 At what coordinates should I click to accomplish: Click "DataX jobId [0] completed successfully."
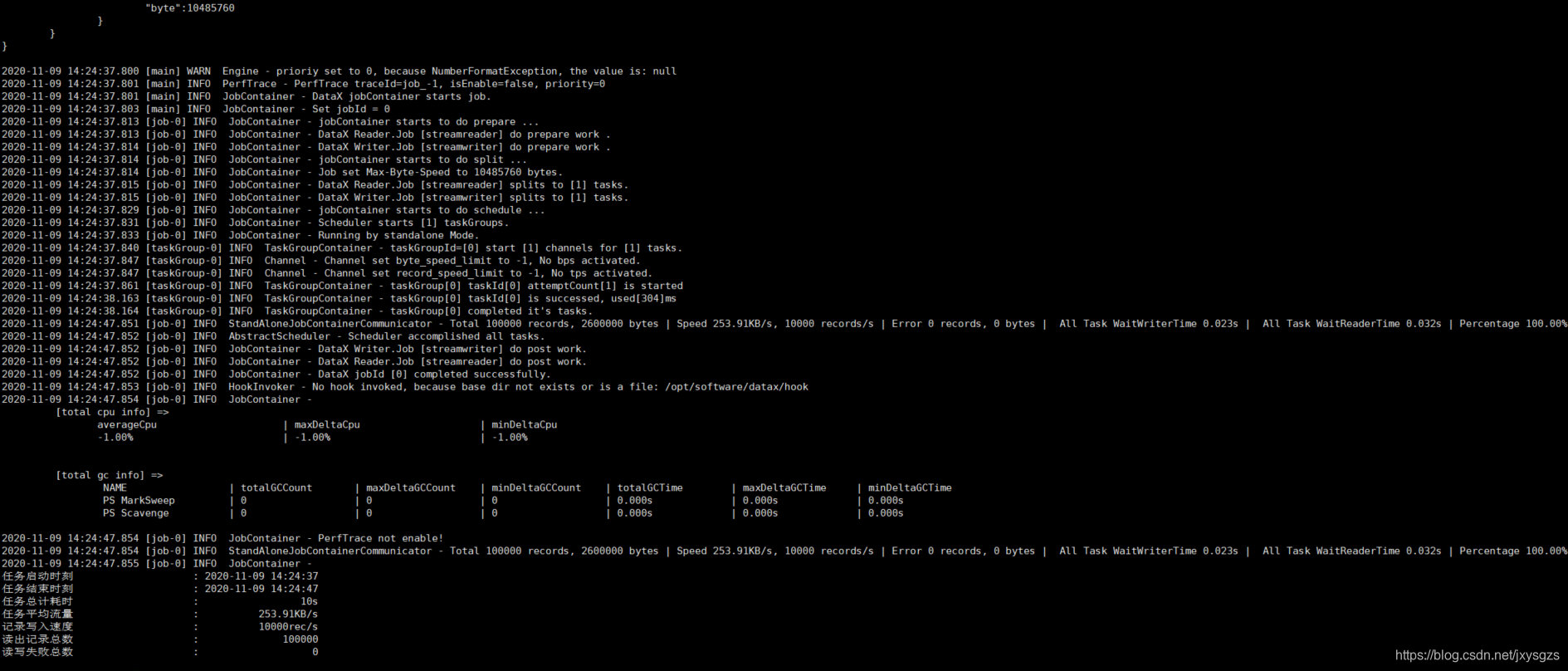(434, 375)
